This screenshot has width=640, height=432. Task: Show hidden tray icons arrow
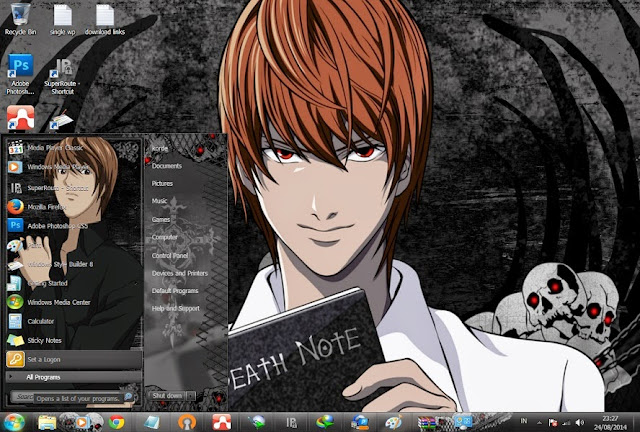coord(540,423)
